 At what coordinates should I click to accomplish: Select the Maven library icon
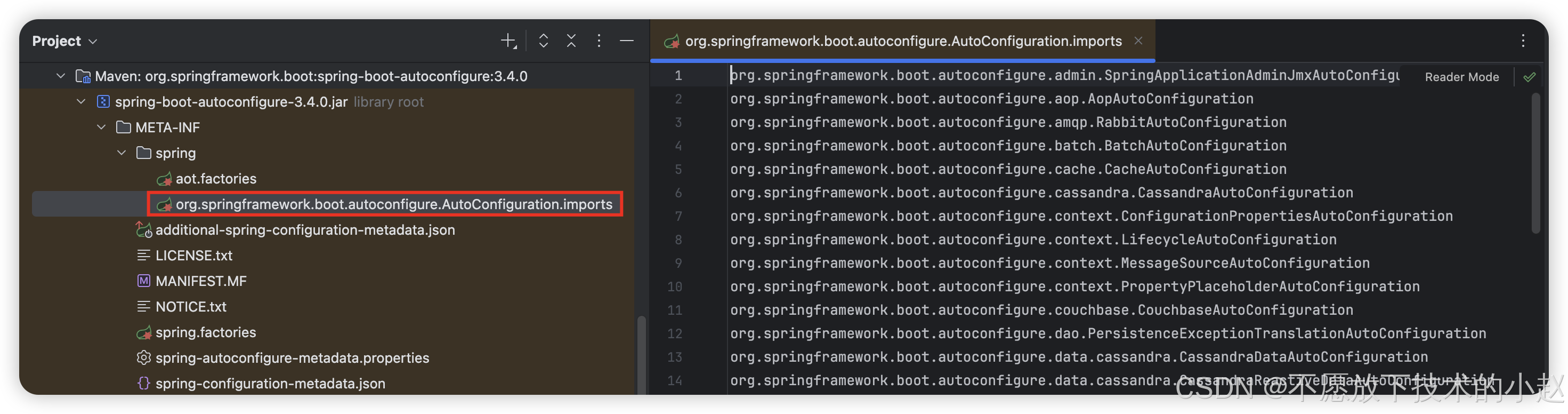(x=83, y=76)
